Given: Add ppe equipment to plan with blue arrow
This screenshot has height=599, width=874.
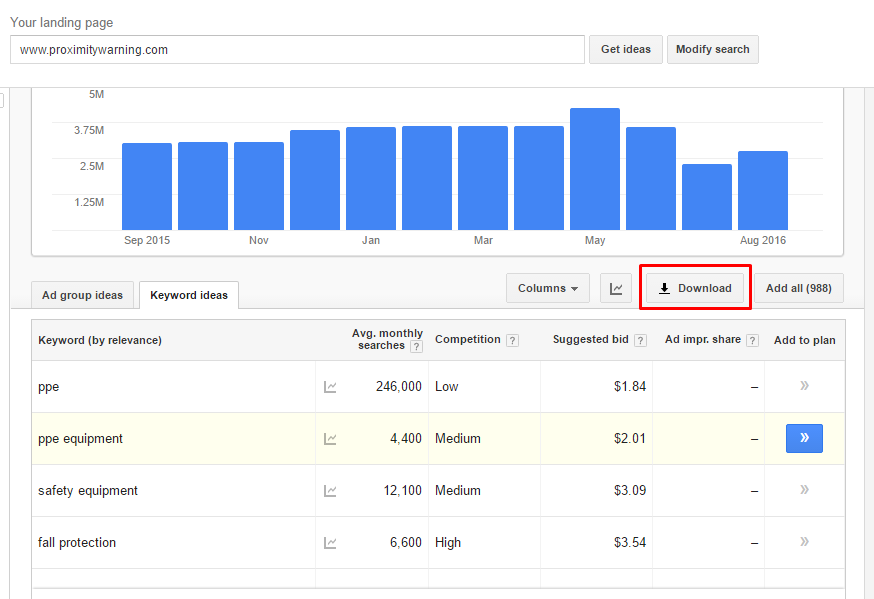Looking at the screenshot, I should point(804,439).
